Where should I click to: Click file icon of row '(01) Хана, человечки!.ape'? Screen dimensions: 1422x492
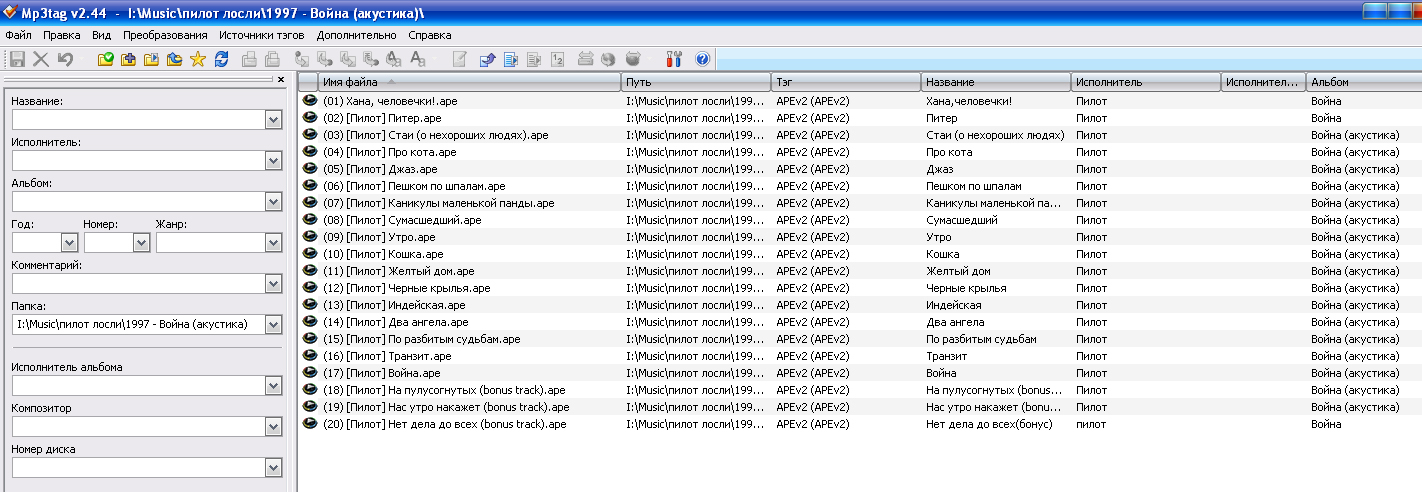(310, 101)
